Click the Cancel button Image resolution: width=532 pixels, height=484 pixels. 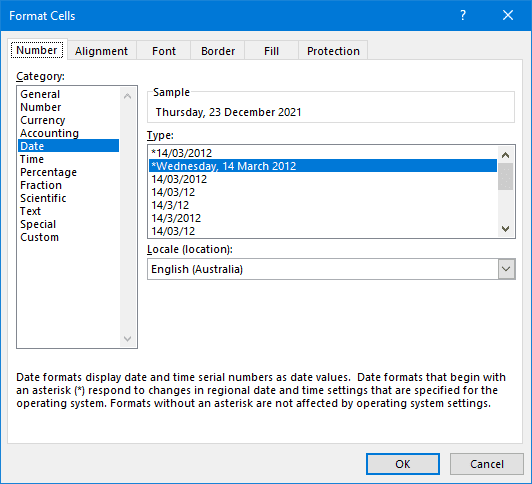487,464
